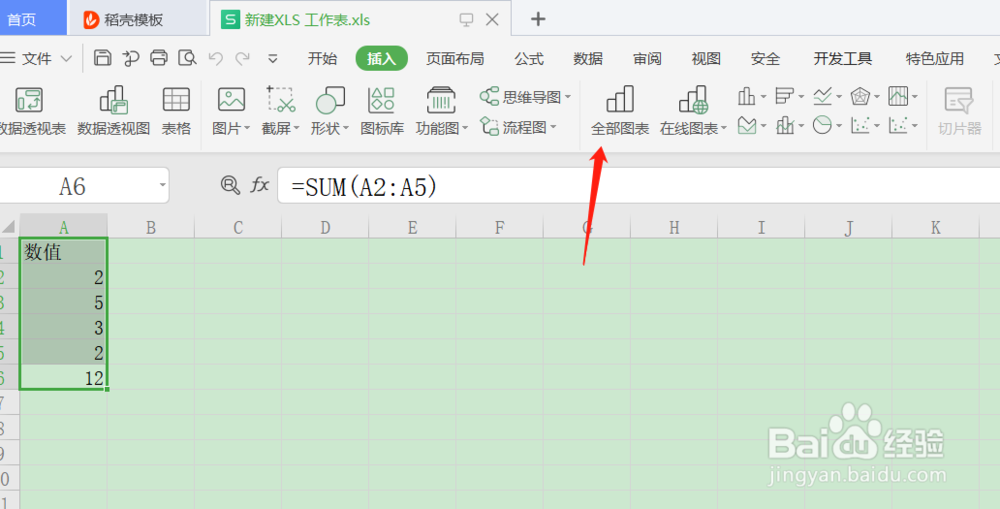Expand the 思维导图 dropdown arrow

pyautogui.click(x=568, y=98)
